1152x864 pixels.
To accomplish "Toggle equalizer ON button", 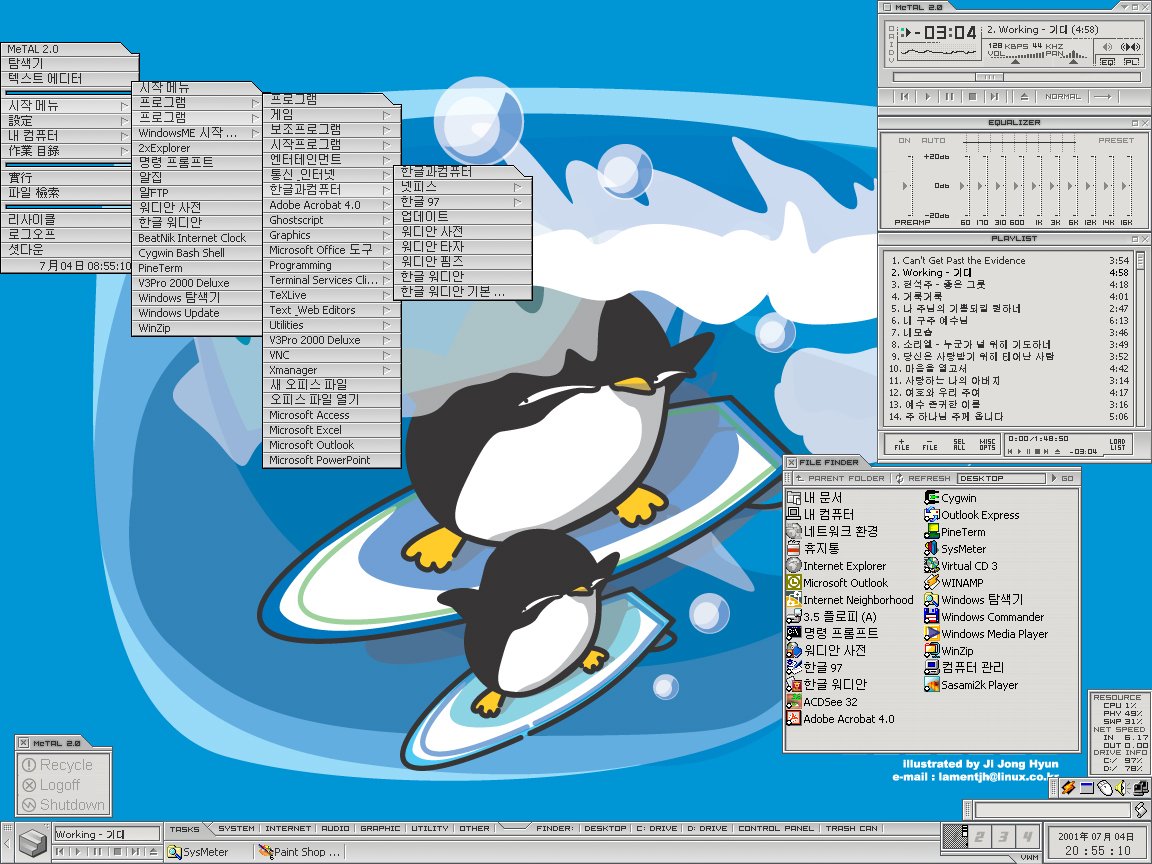I will [904, 140].
